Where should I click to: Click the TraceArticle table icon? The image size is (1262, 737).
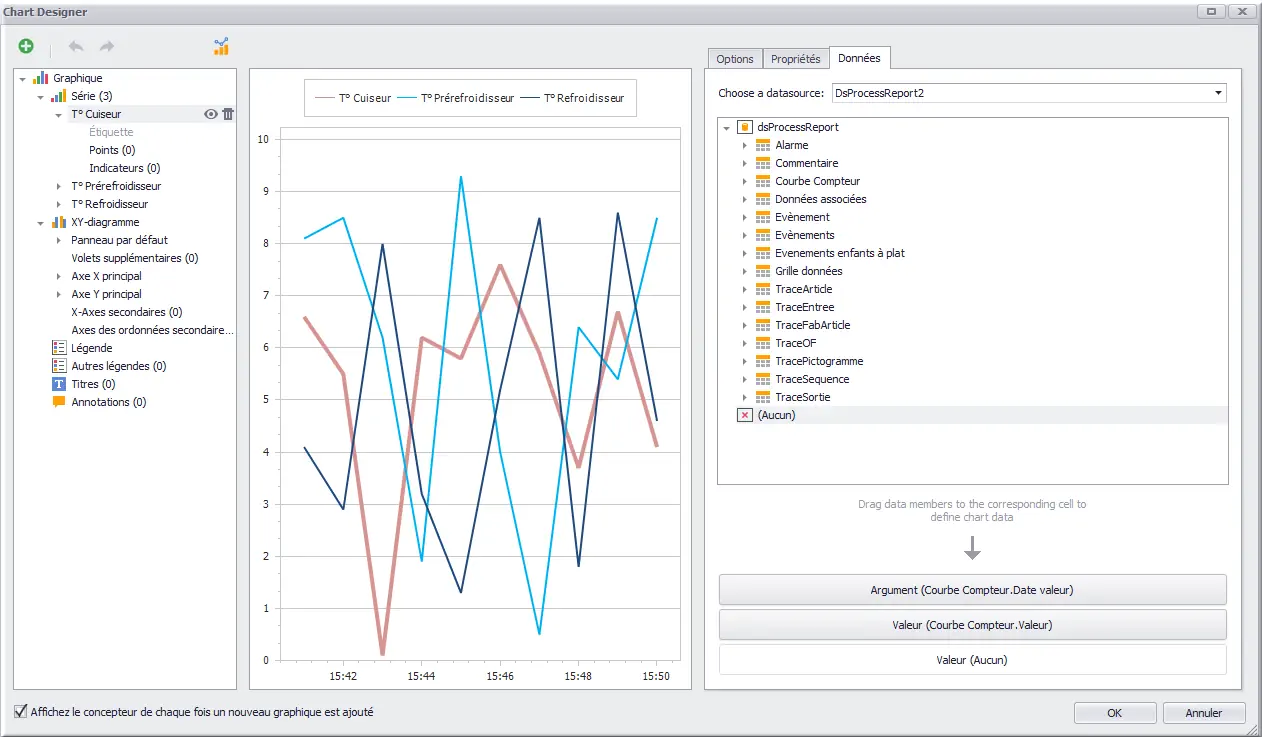click(x=763, y=289)
